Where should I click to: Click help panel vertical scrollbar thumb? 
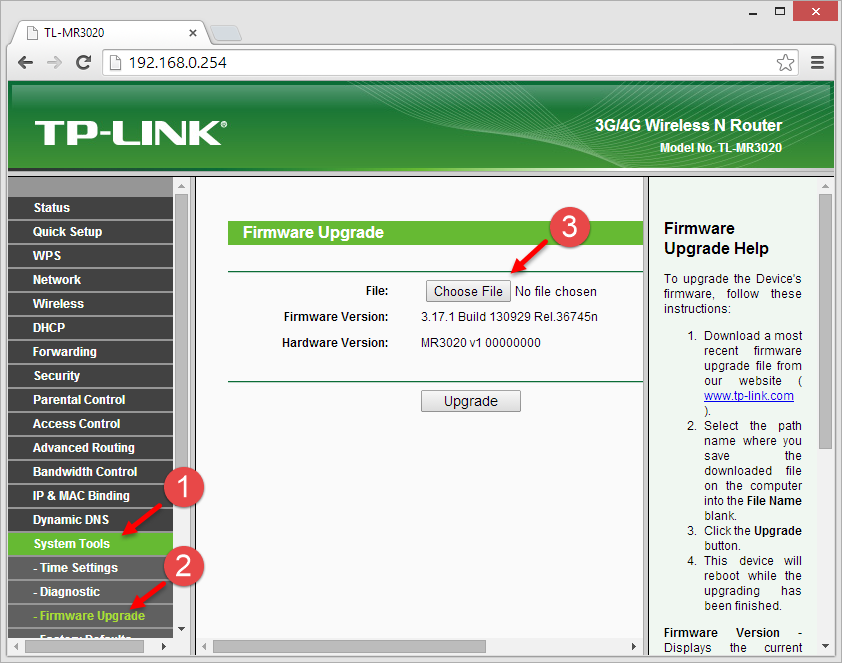click(825, 322)
